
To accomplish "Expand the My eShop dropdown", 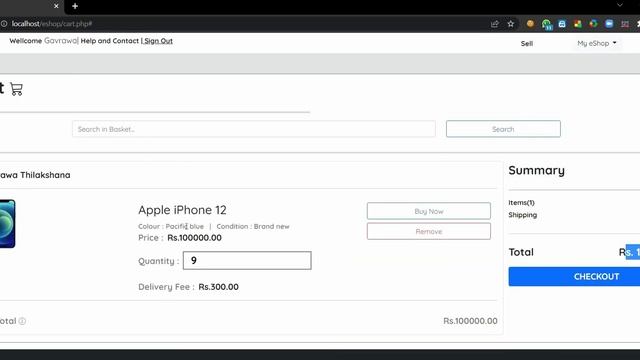I will [597, 43].
